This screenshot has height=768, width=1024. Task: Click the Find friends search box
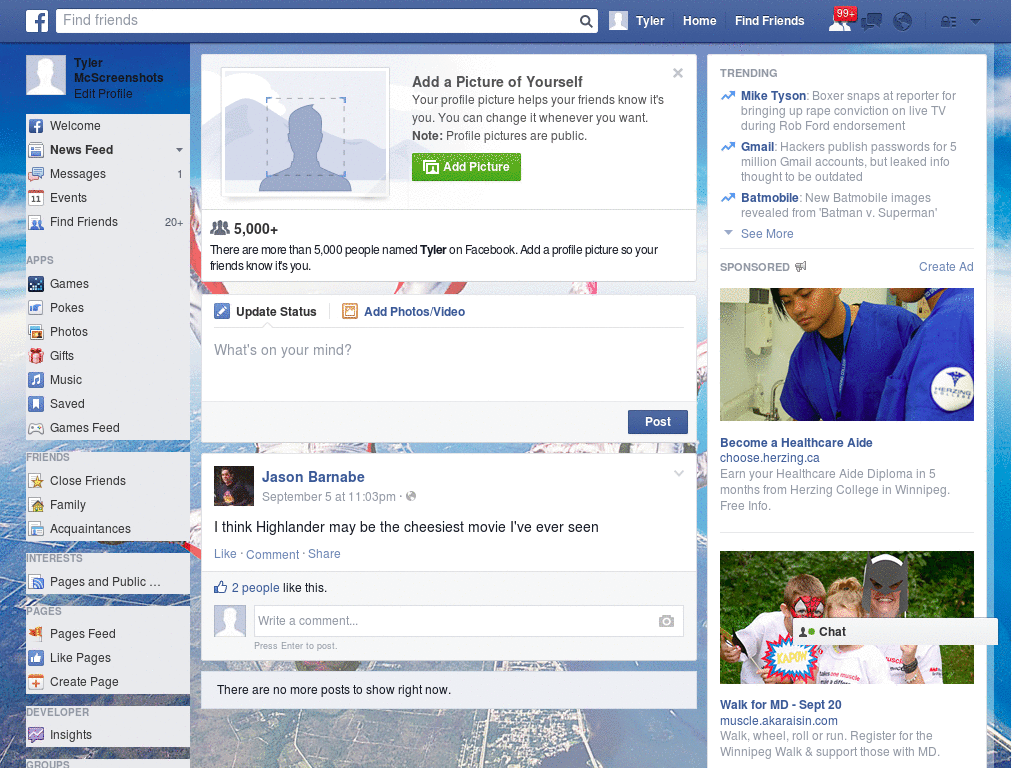317,21
